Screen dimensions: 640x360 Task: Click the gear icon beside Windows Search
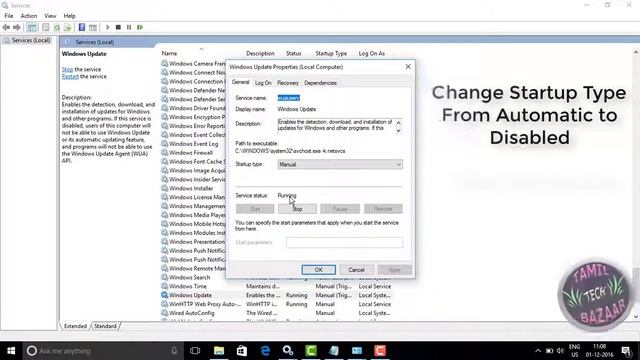164,277
